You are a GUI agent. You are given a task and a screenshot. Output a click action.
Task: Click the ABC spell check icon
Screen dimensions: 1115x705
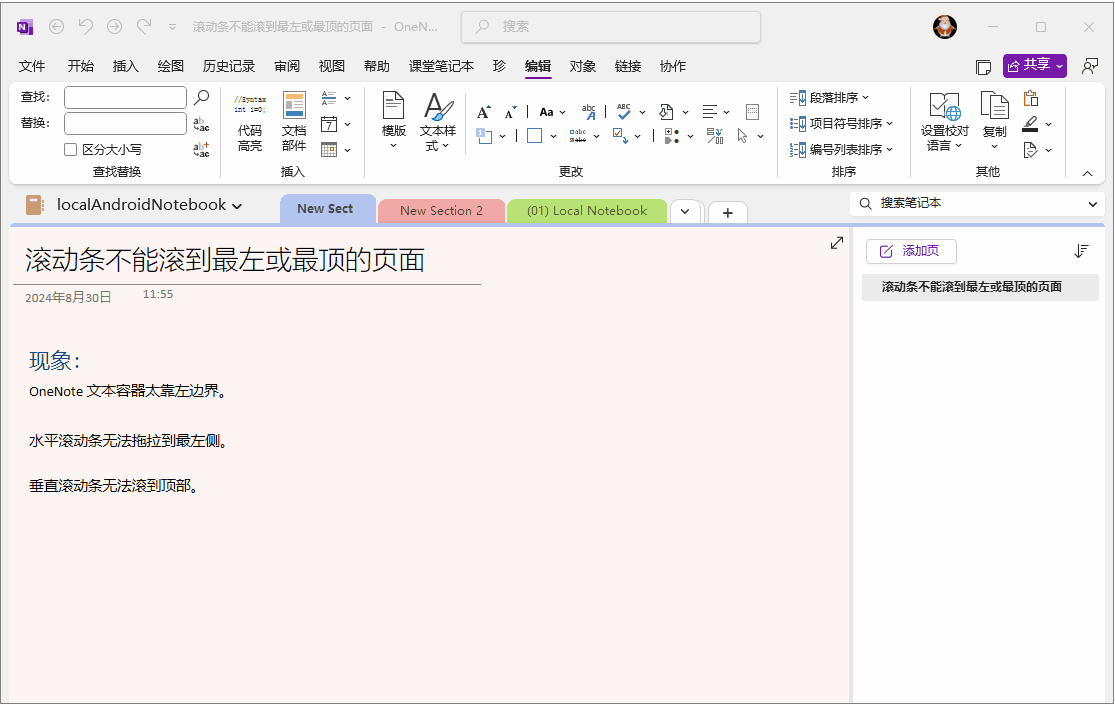(624, 112)
